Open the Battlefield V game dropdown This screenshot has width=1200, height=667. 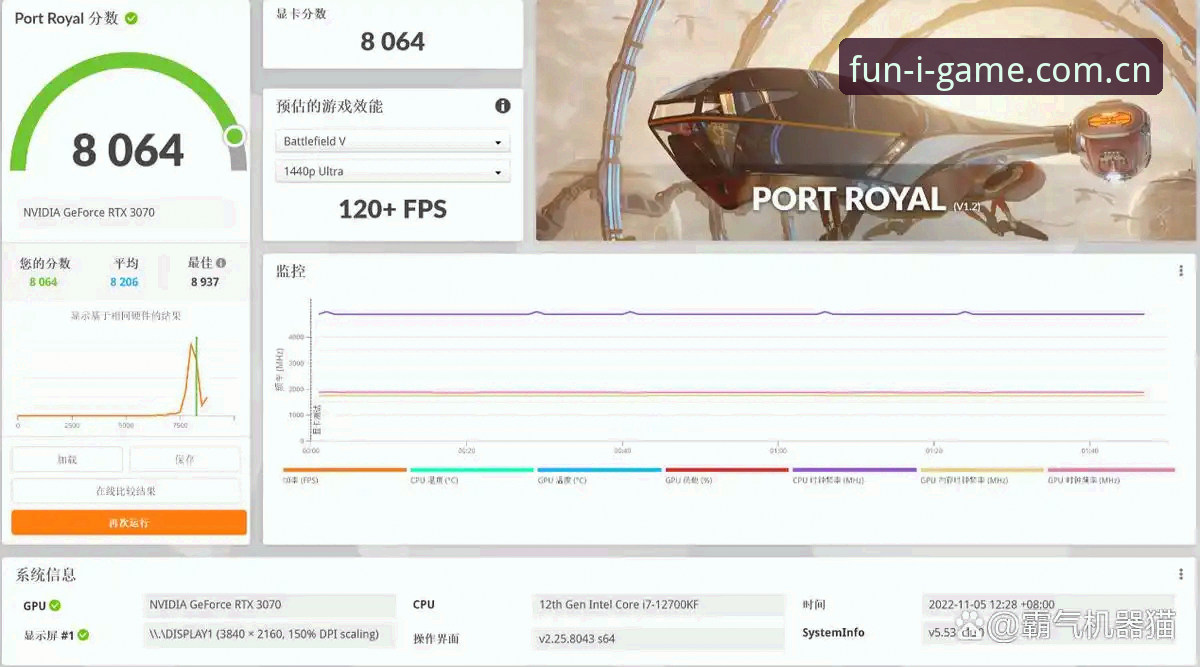393,142
